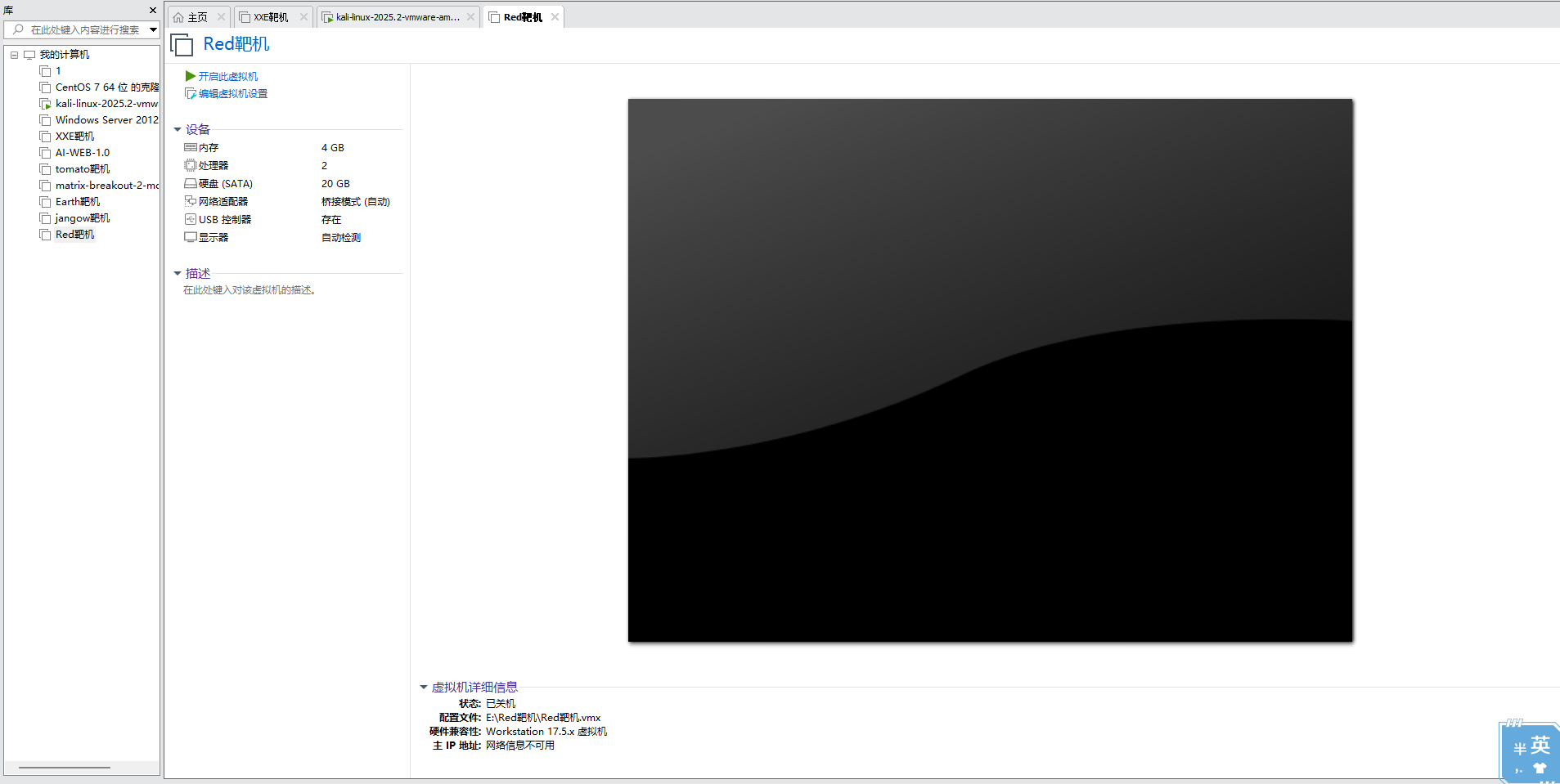1560x784 pixels.
Task: Click the Windows Server 2012 VM icon
Action: click(x=46, y=120)
